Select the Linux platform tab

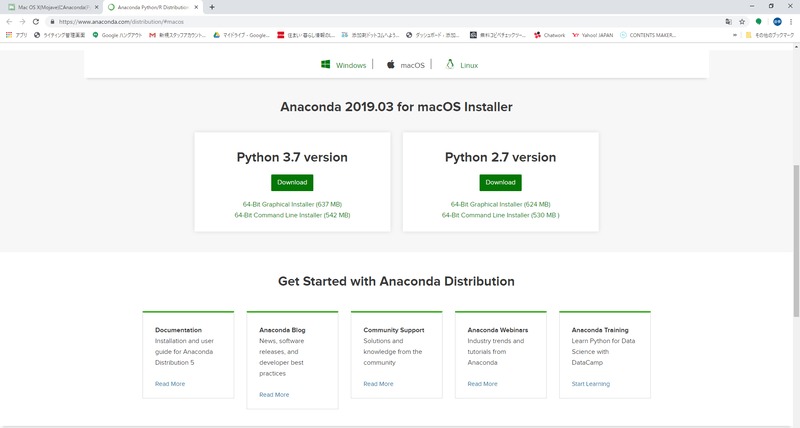(462, 65)
